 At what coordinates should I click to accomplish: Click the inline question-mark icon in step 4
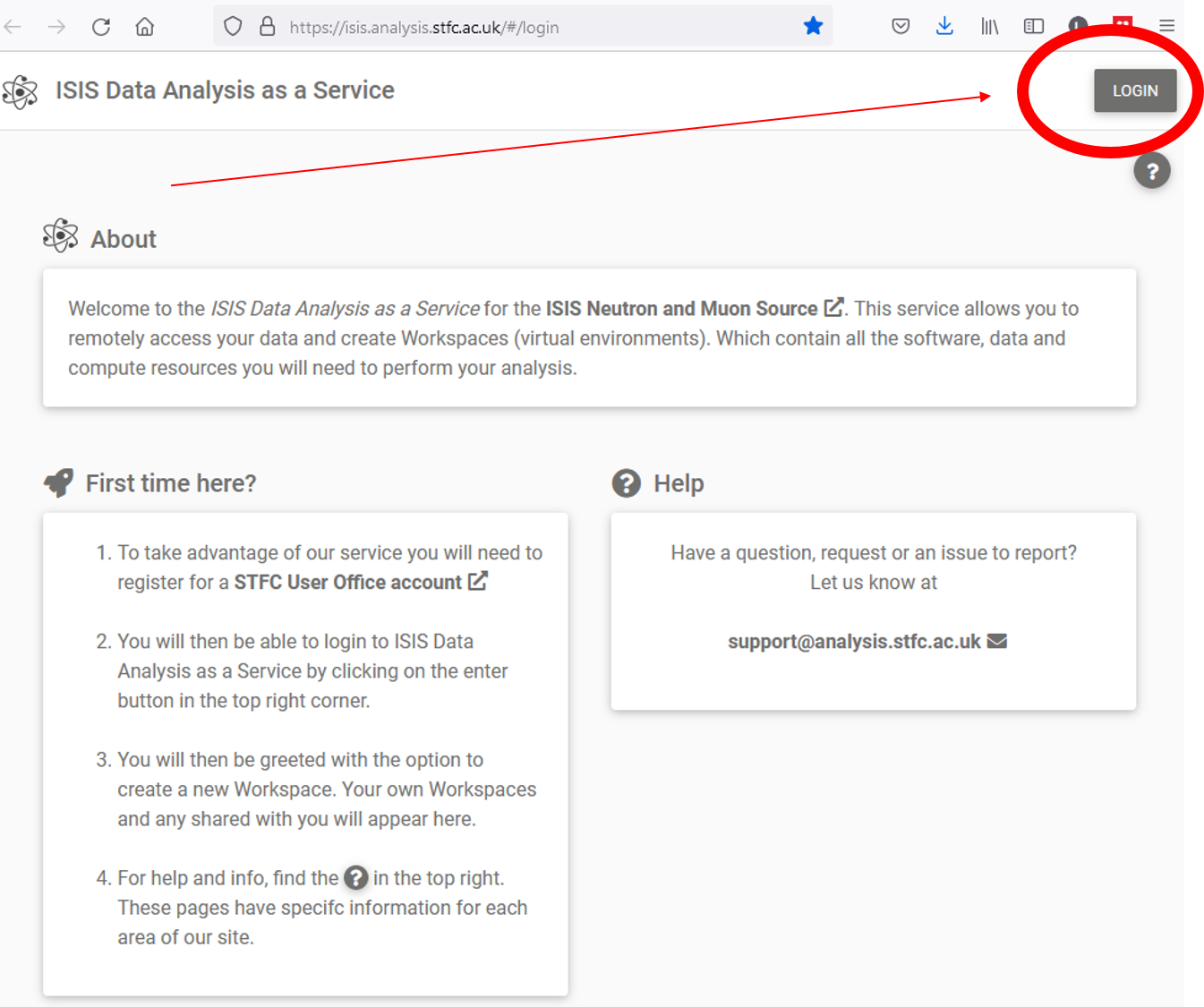click(x=356, y=878)
